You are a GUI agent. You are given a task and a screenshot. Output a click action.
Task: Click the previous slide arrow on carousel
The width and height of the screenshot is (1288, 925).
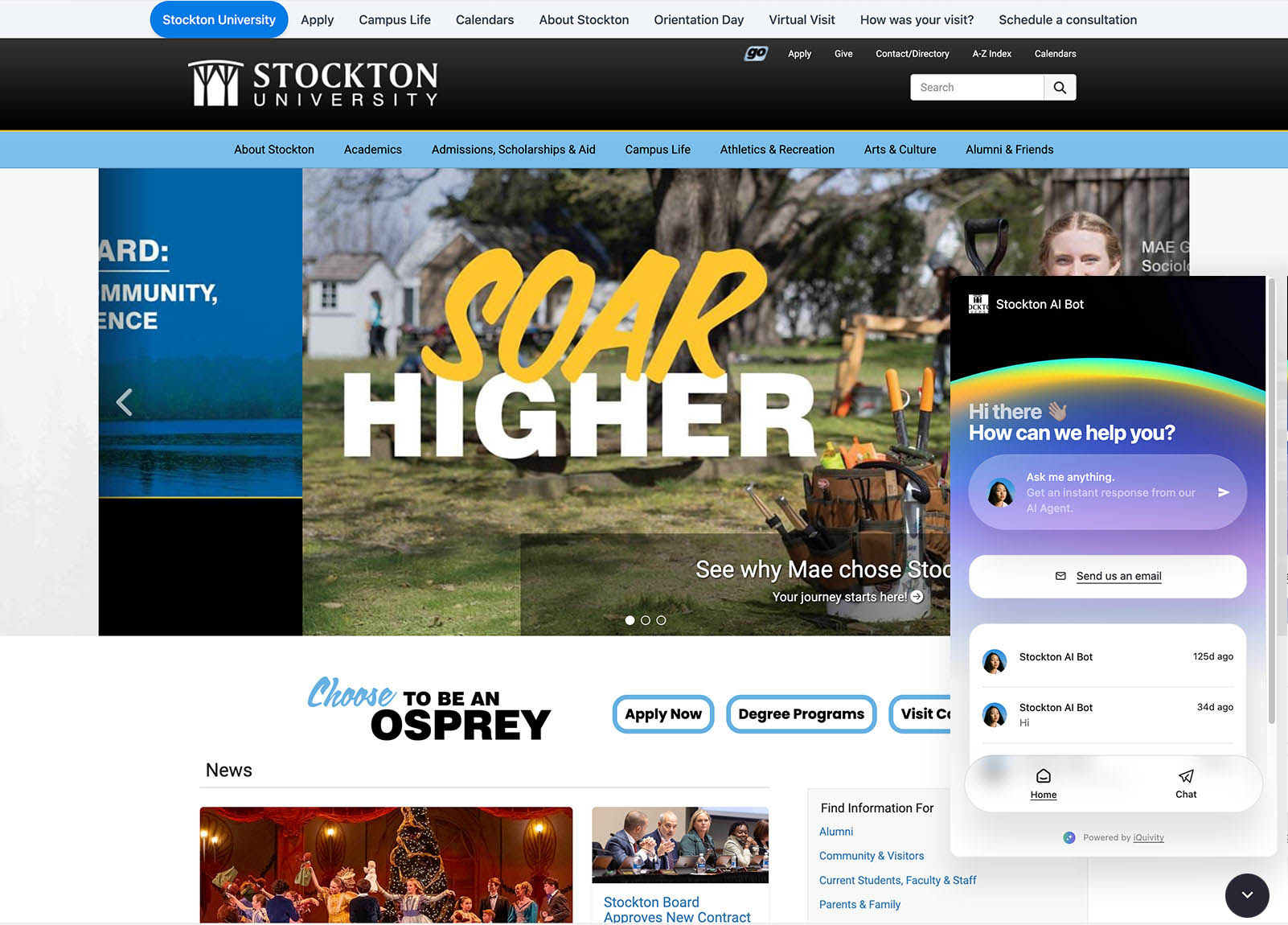tap(125, 402)
